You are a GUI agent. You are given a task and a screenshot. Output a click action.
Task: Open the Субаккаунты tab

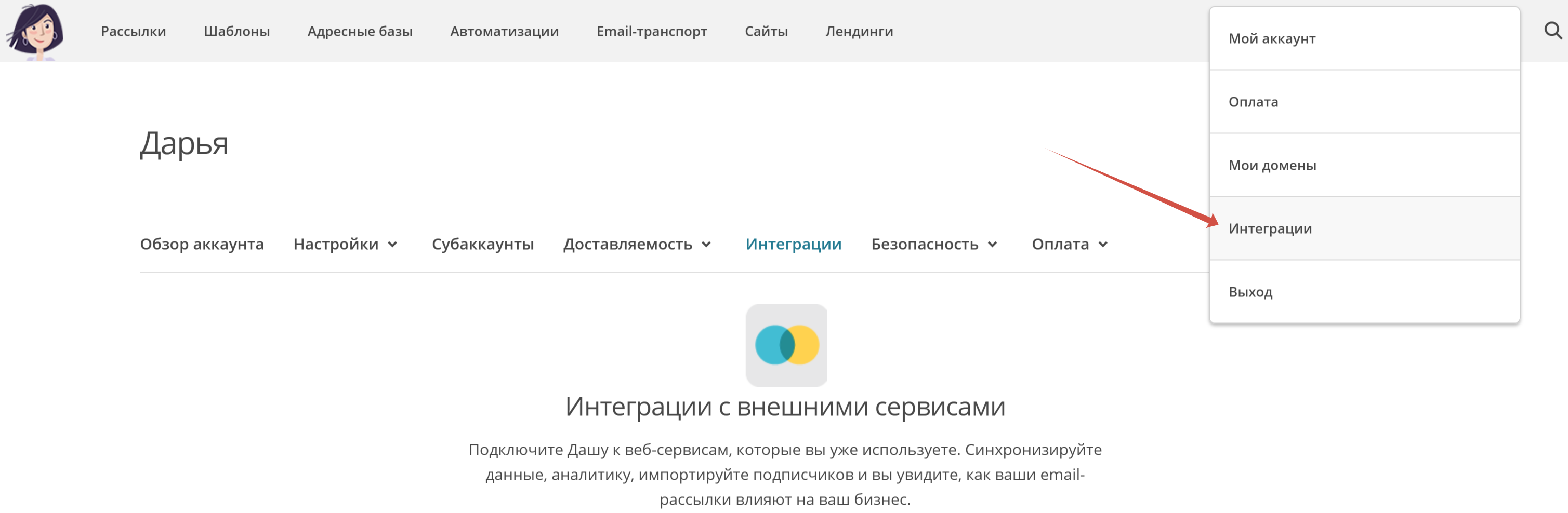click(482, 245)
